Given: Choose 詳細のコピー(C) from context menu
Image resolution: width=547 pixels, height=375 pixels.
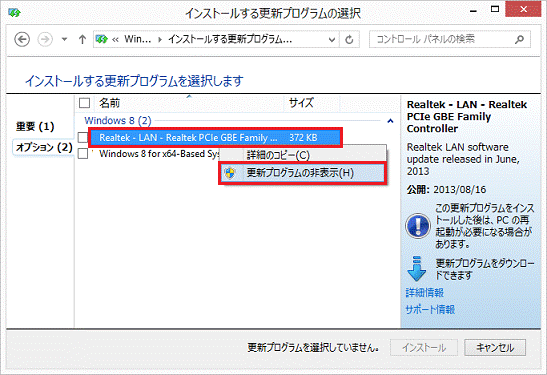Looking at the screenshot, I should [303, 155].
